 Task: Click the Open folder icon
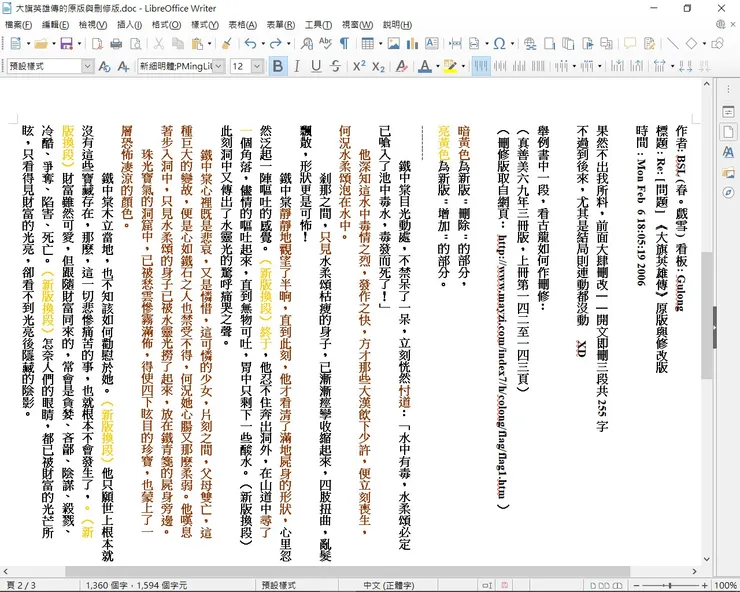click(x=41, y=44)
